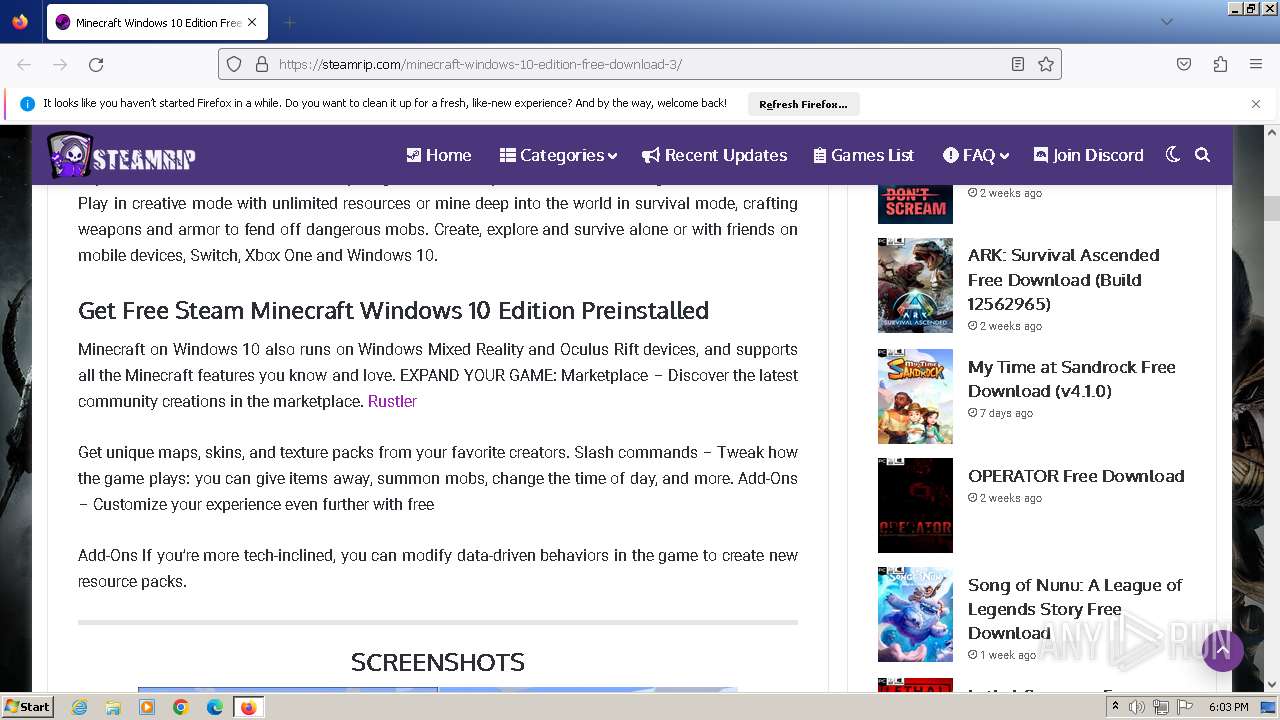The image size is (1280, 720).
Task: Open a new browser tab
Action: [x=289, y=22]
